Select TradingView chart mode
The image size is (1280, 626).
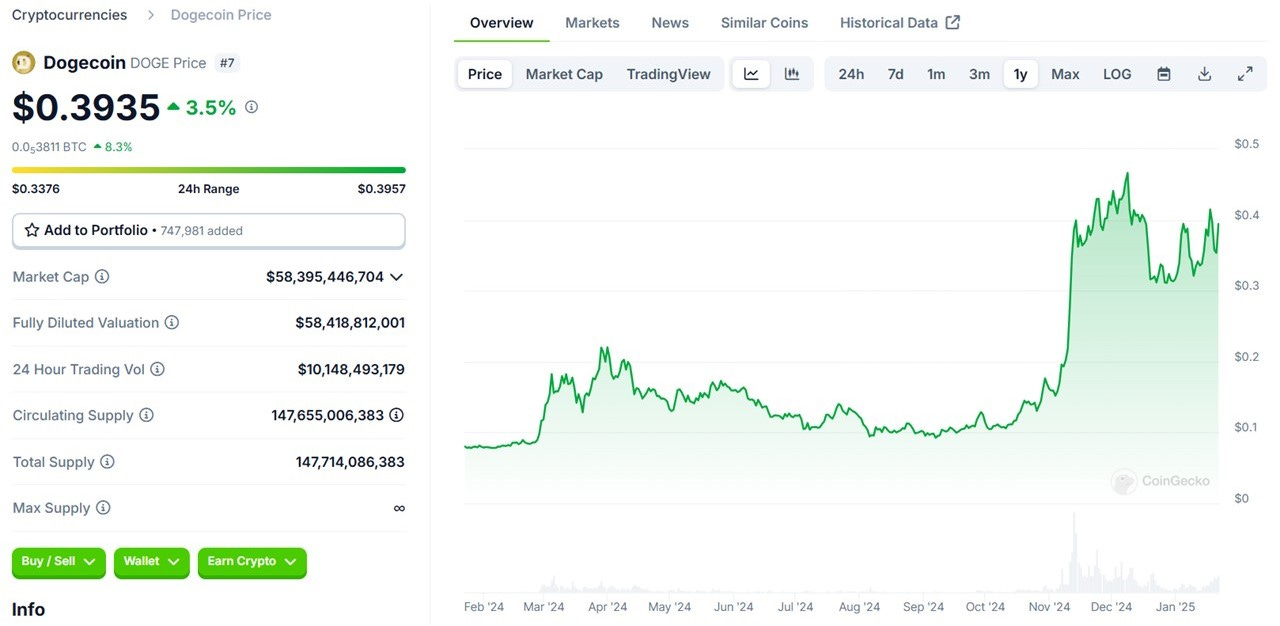pos(669,74)
